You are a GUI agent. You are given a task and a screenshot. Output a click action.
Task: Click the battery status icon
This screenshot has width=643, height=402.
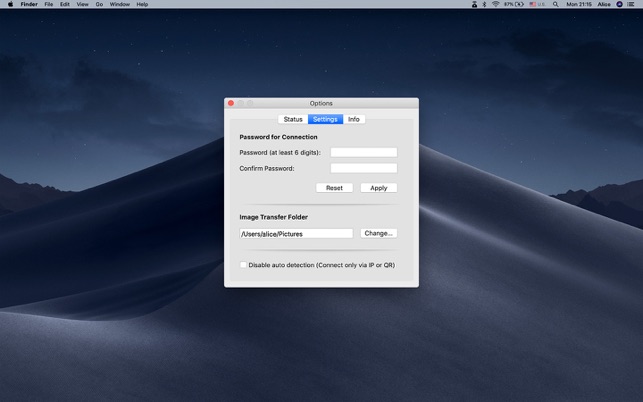point(519,4)
